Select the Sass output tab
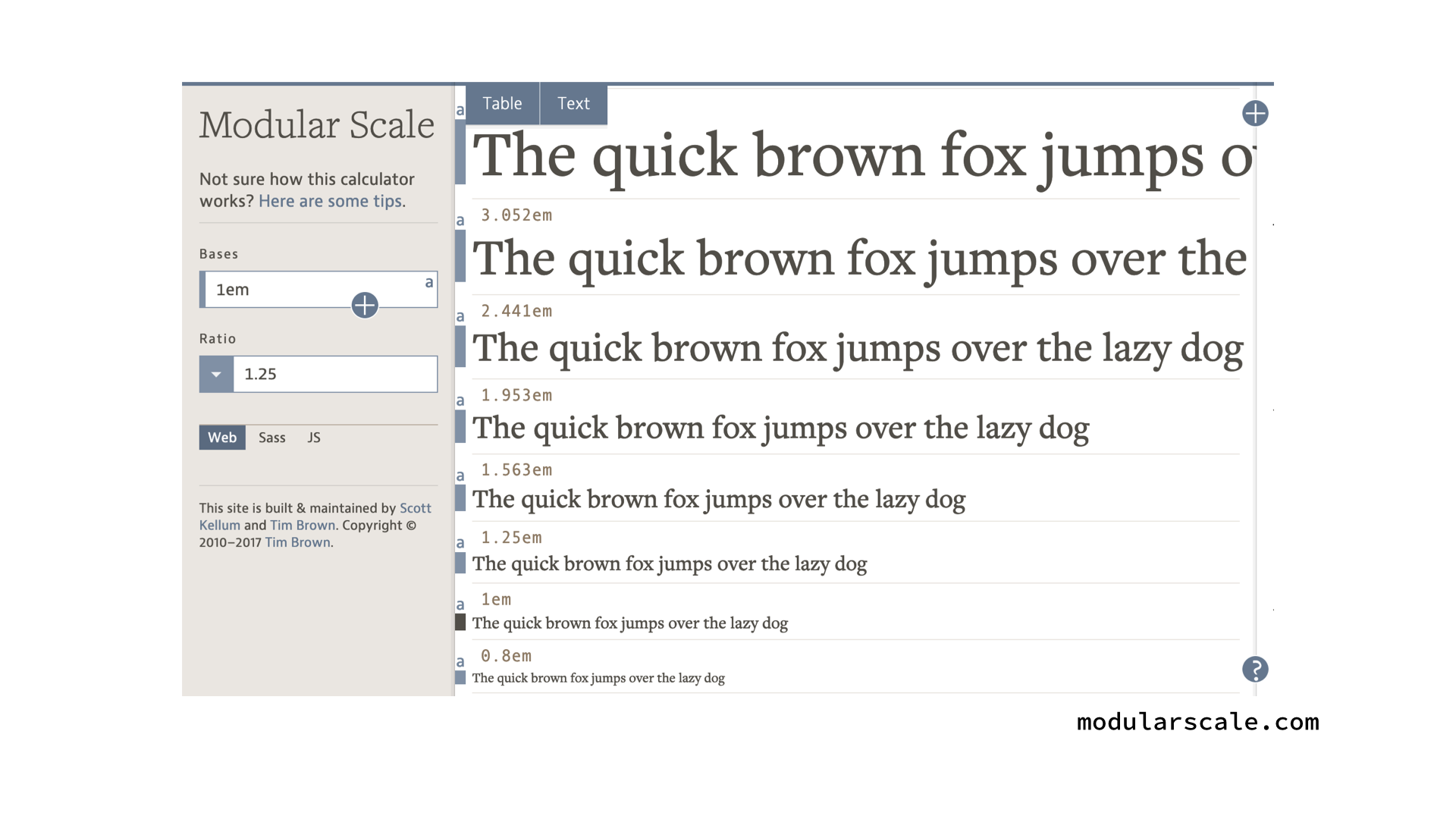Screen dimensions: 1456x819 pos(271,438)
